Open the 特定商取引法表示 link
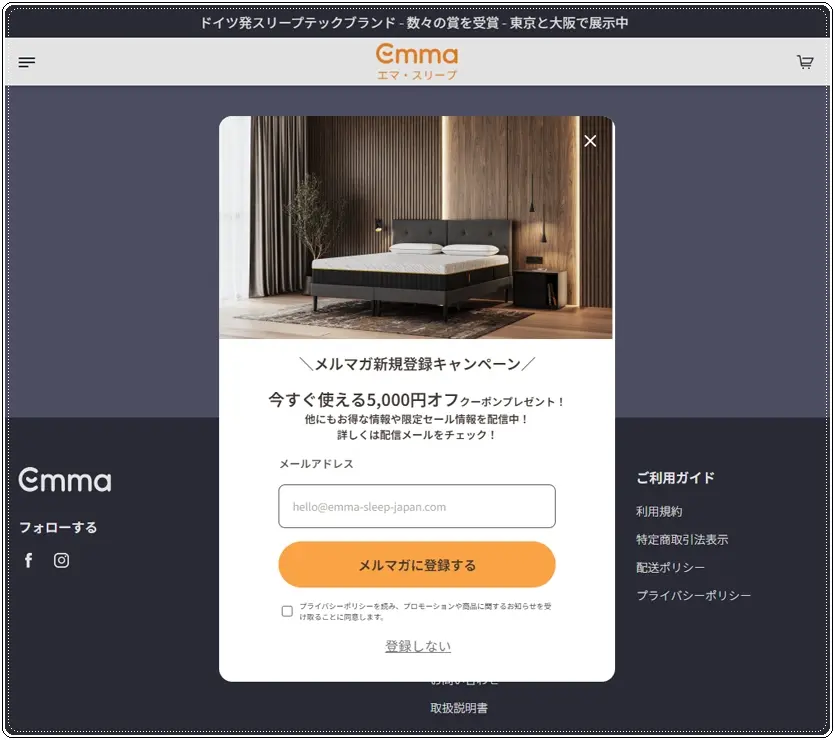 pyautogui.click(x=682, y=539)
